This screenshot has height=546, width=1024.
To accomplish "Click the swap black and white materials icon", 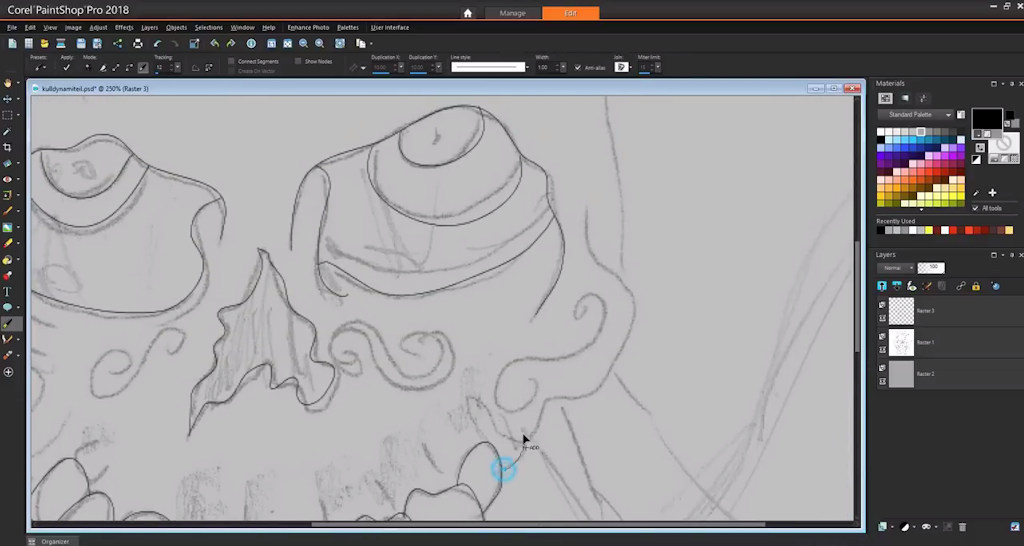I will click(976, 159).
